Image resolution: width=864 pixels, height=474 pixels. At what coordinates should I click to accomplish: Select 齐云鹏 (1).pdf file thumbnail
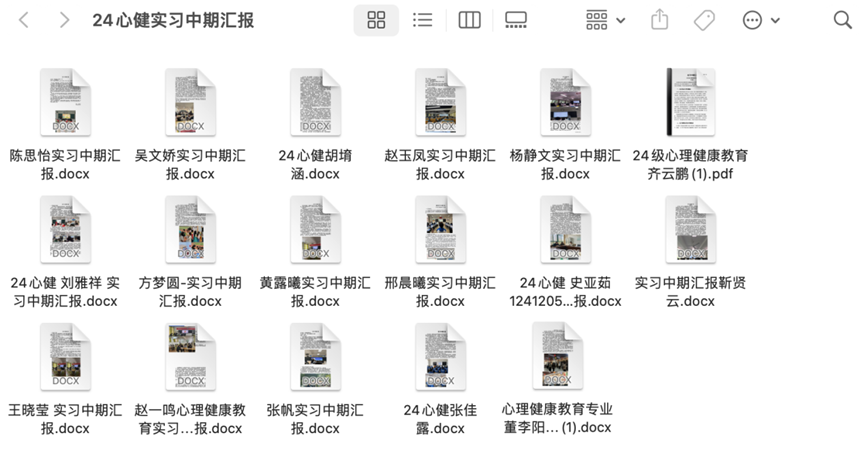tap(691, 102)
